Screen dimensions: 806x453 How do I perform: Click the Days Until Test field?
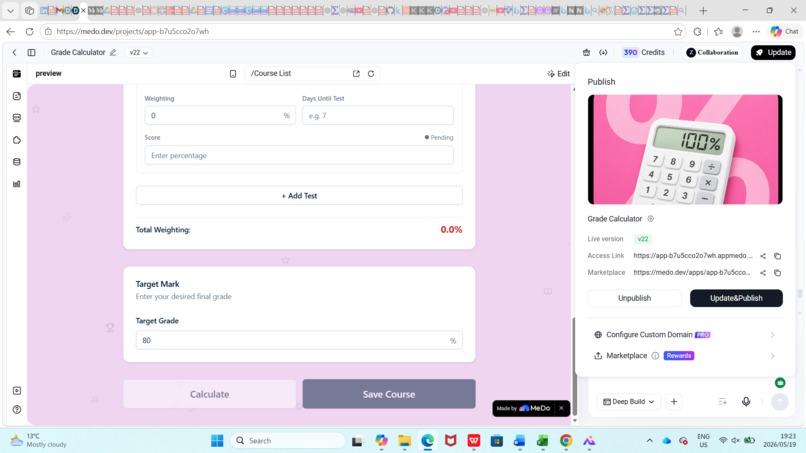[378, 116]
